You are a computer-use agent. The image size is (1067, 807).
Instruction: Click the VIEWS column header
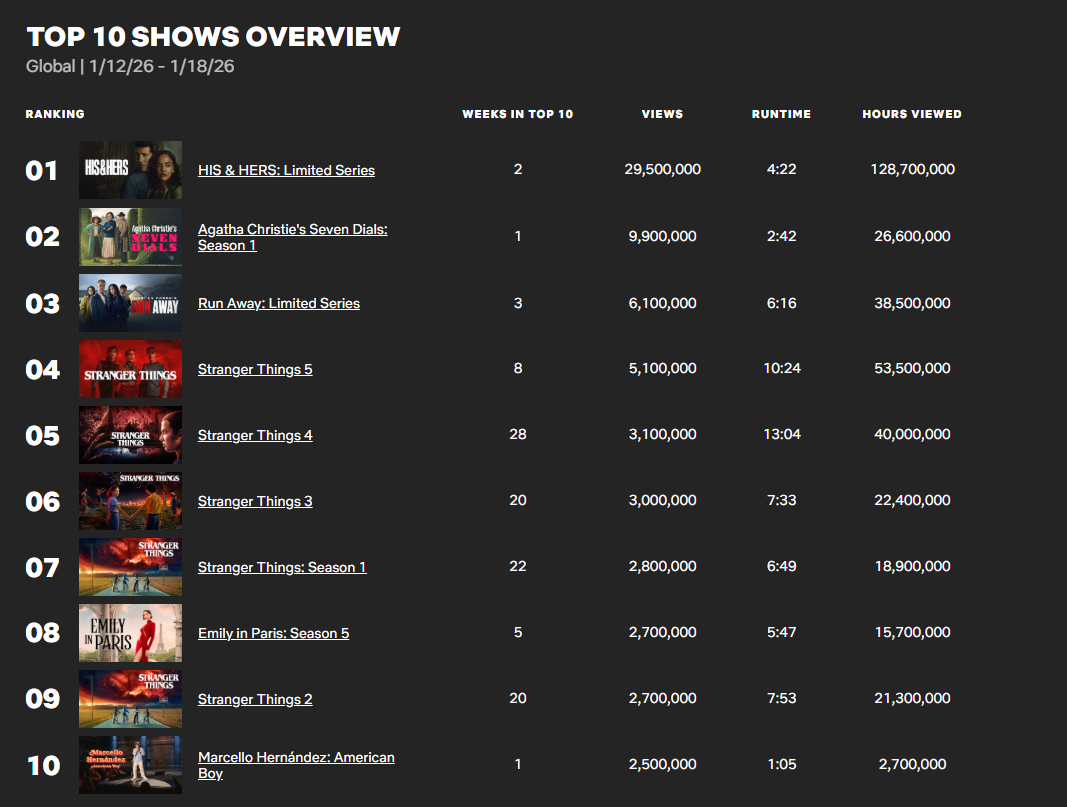(x=662, y=114)
